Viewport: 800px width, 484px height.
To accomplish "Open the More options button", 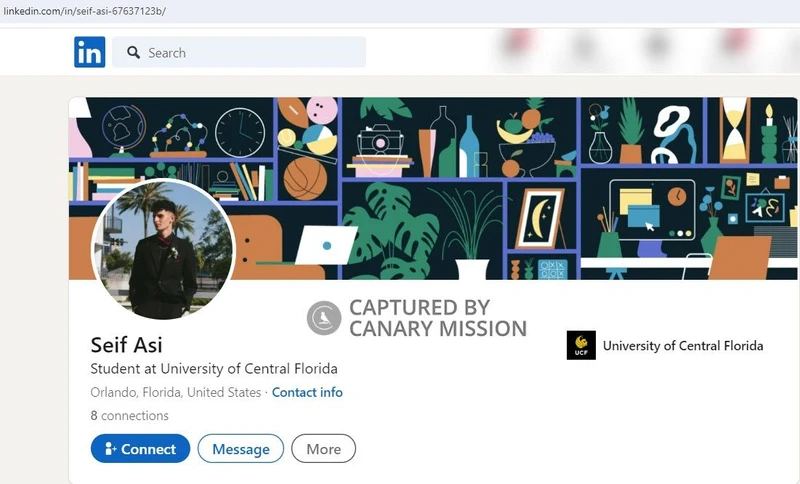I will pyautogui.click(x=323, y=449).
